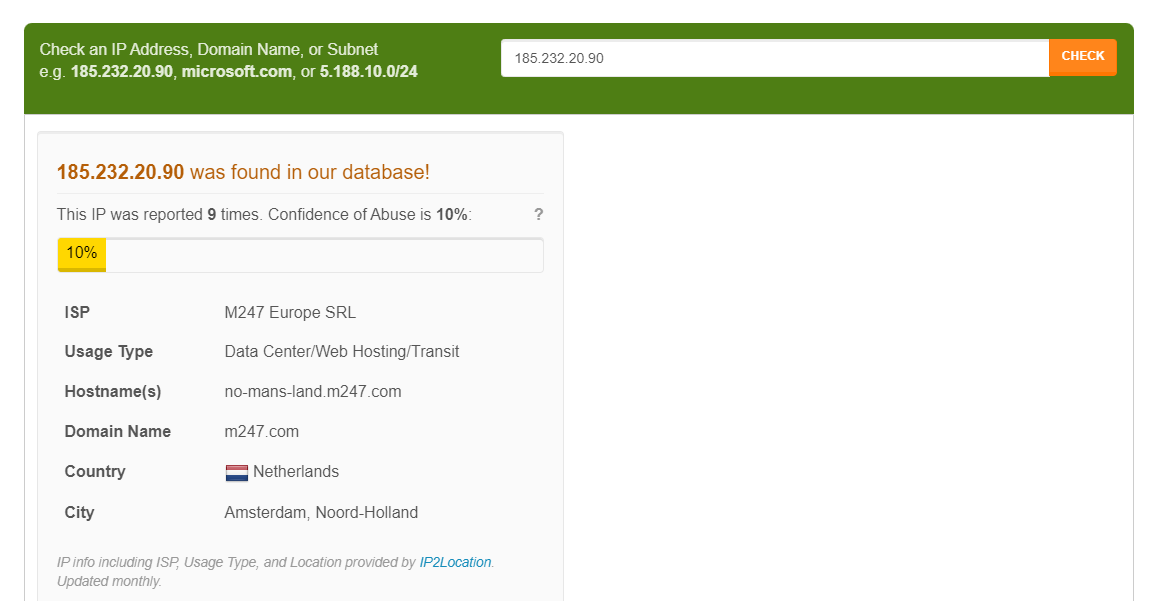Image resolution: width=1157 pixels, height=601 pixels.
Task: Select the ISP value 'M247 Europe SRL'
Action: 290,312
